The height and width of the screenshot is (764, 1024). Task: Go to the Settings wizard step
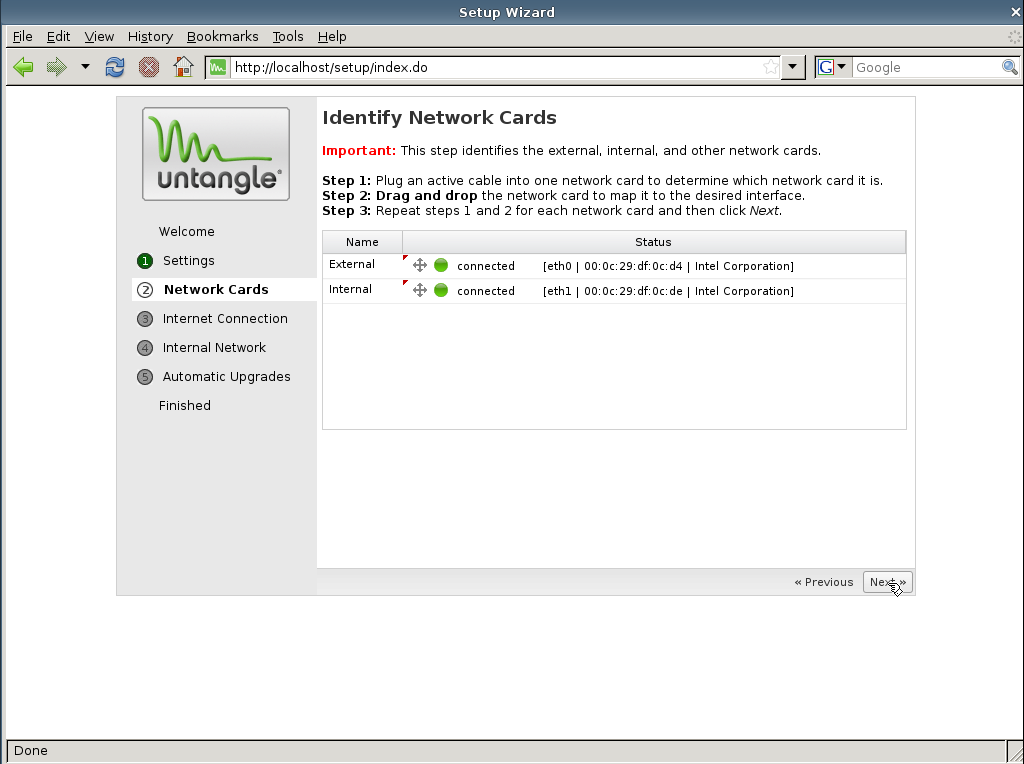pos(188,261)
